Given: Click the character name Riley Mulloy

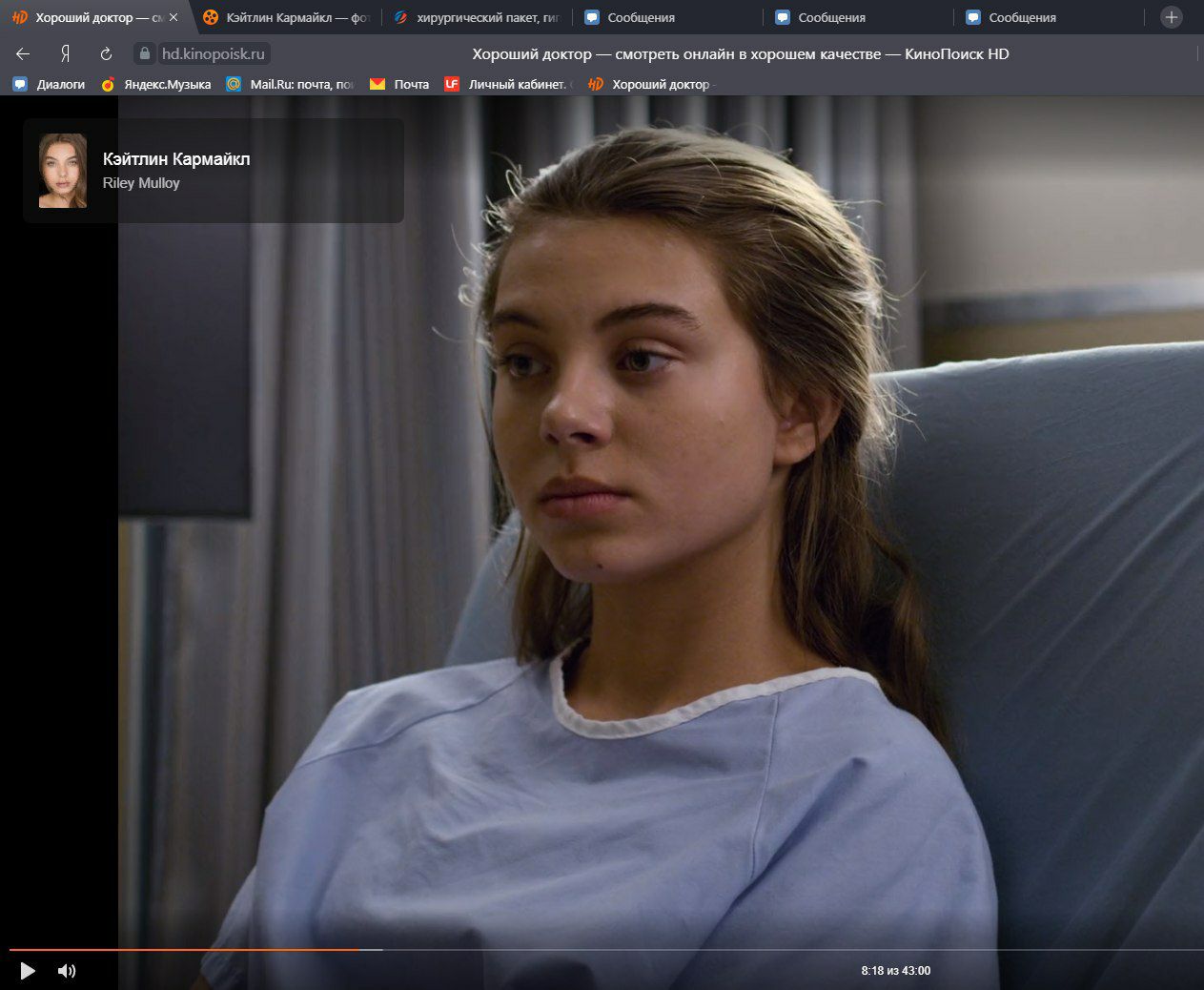Looking at the screenshot, I should (x=141, y=183).
